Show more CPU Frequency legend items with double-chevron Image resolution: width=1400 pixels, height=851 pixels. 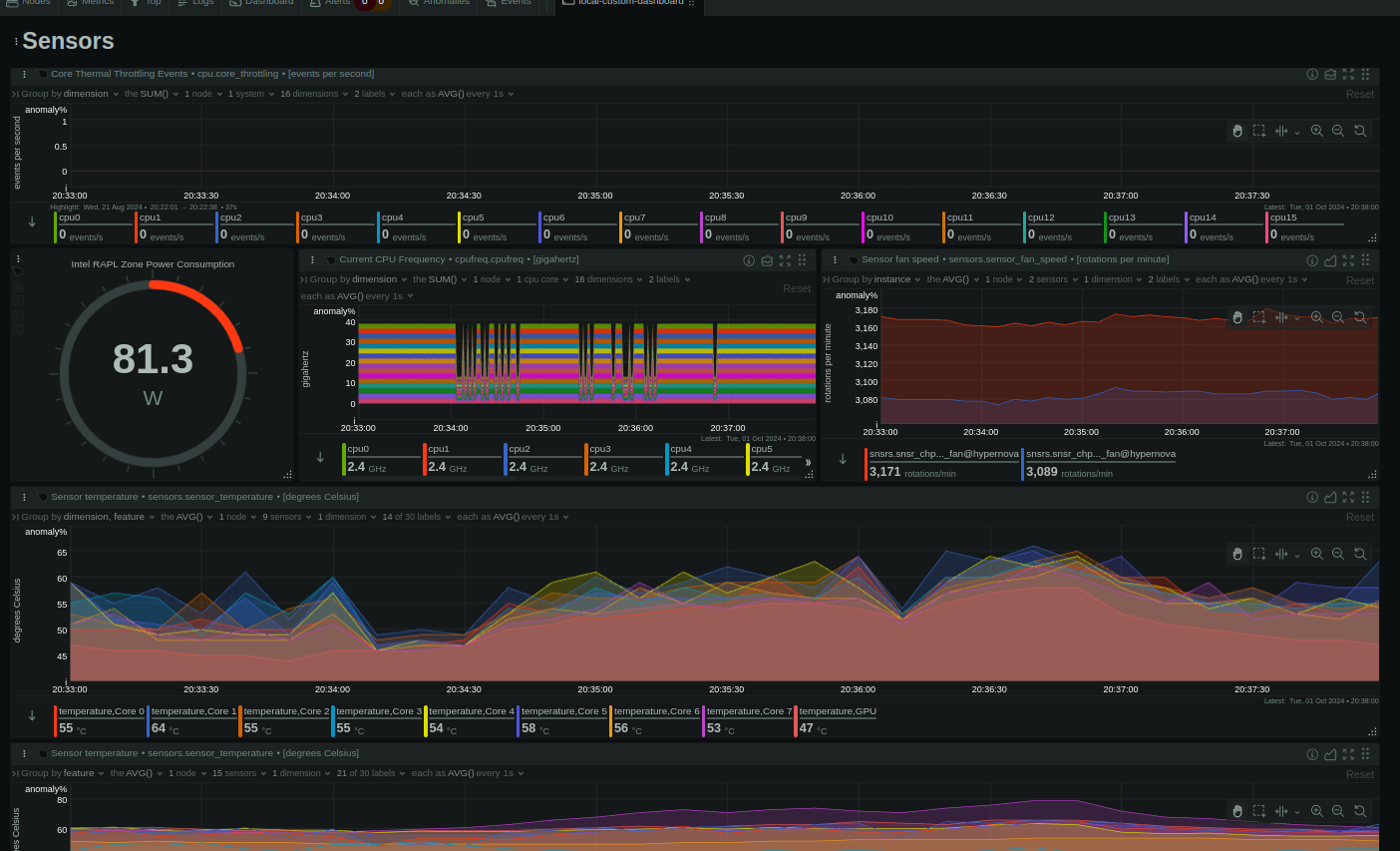(x=808, y=462)
